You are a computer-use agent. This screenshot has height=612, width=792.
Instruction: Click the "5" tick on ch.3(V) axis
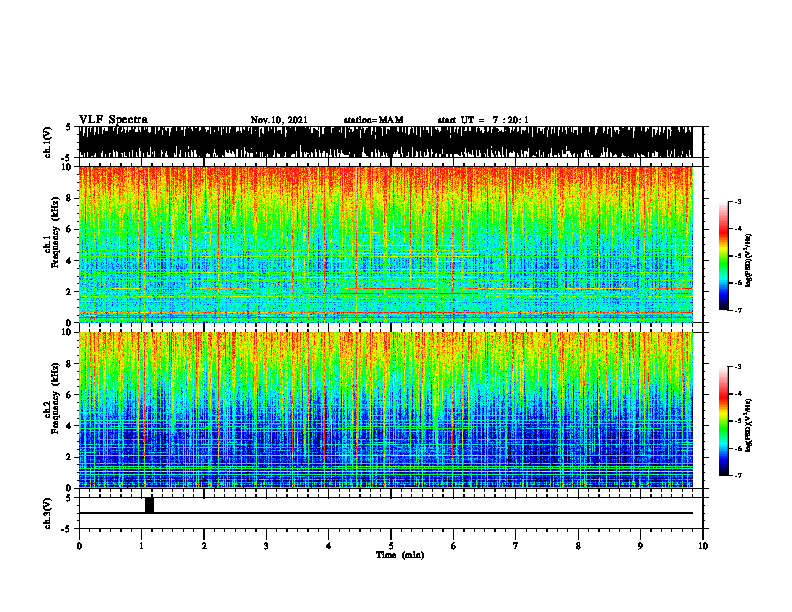pos(70,497)
